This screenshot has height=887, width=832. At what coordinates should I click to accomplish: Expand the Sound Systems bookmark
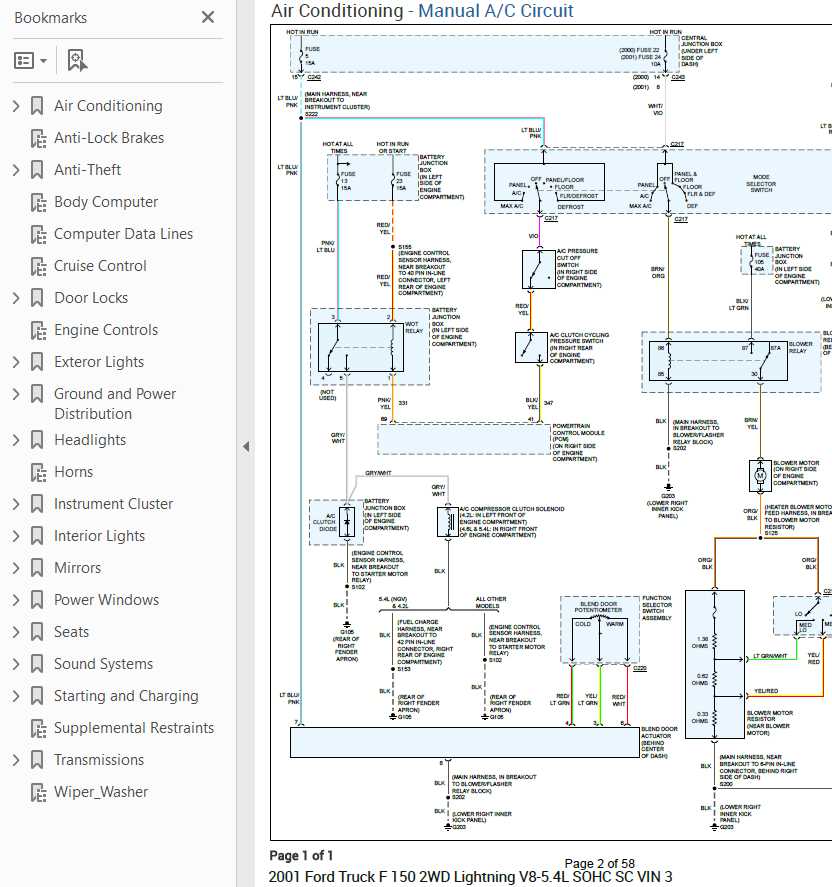tap(16, 664)
